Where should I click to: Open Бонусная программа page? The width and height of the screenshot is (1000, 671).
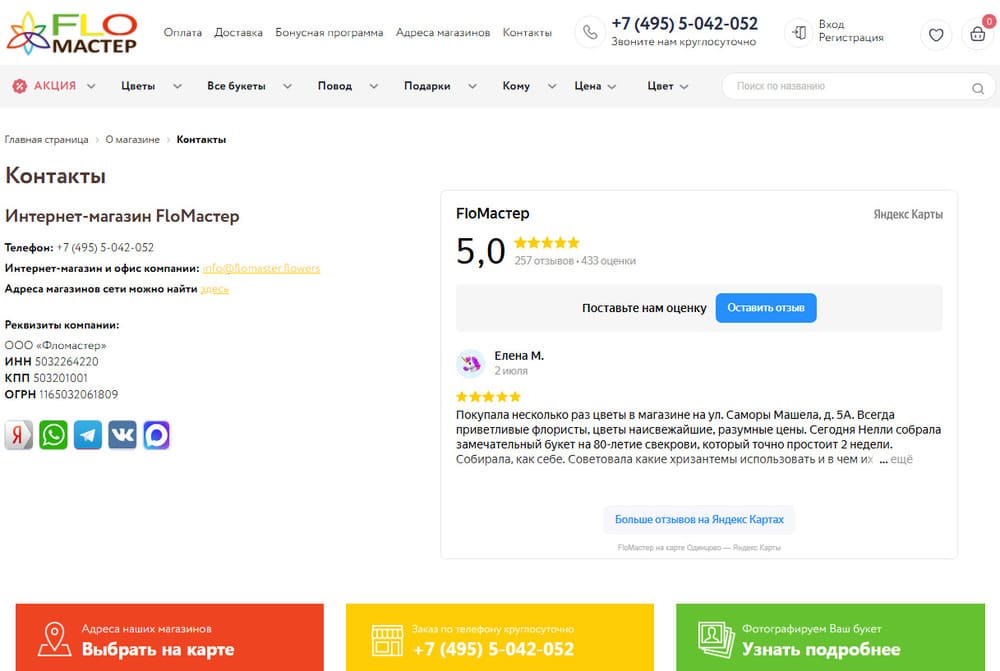click(x=329, y=33)
